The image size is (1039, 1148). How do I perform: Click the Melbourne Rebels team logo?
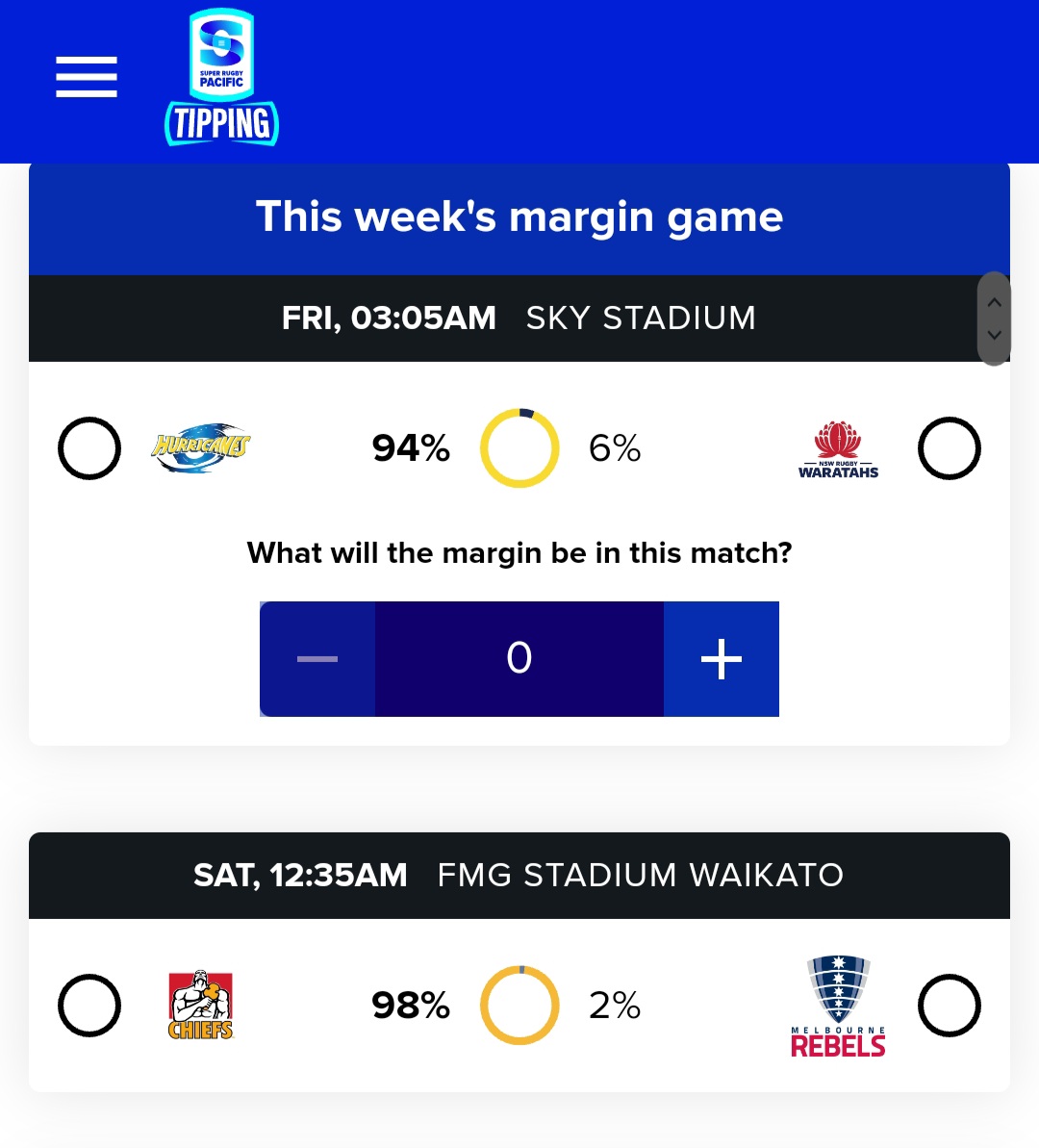[x=838, y=1006]
